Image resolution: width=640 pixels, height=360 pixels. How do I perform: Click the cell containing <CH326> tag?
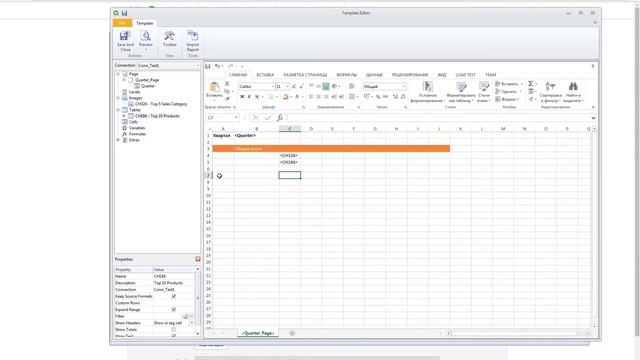(289, 156)
